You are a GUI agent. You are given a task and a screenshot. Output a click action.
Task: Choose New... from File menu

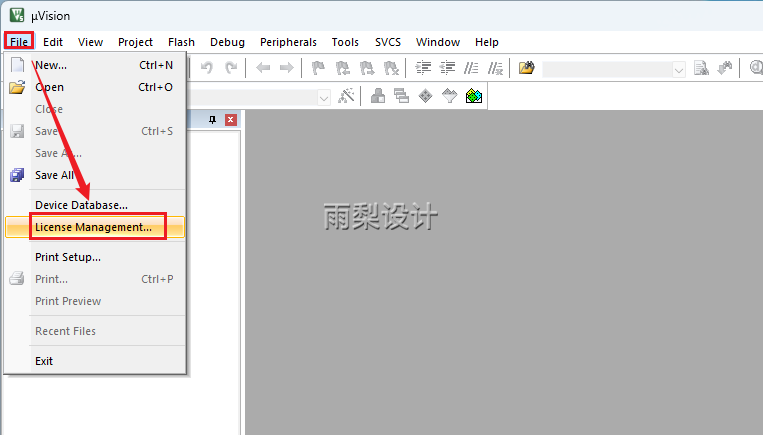95,65
